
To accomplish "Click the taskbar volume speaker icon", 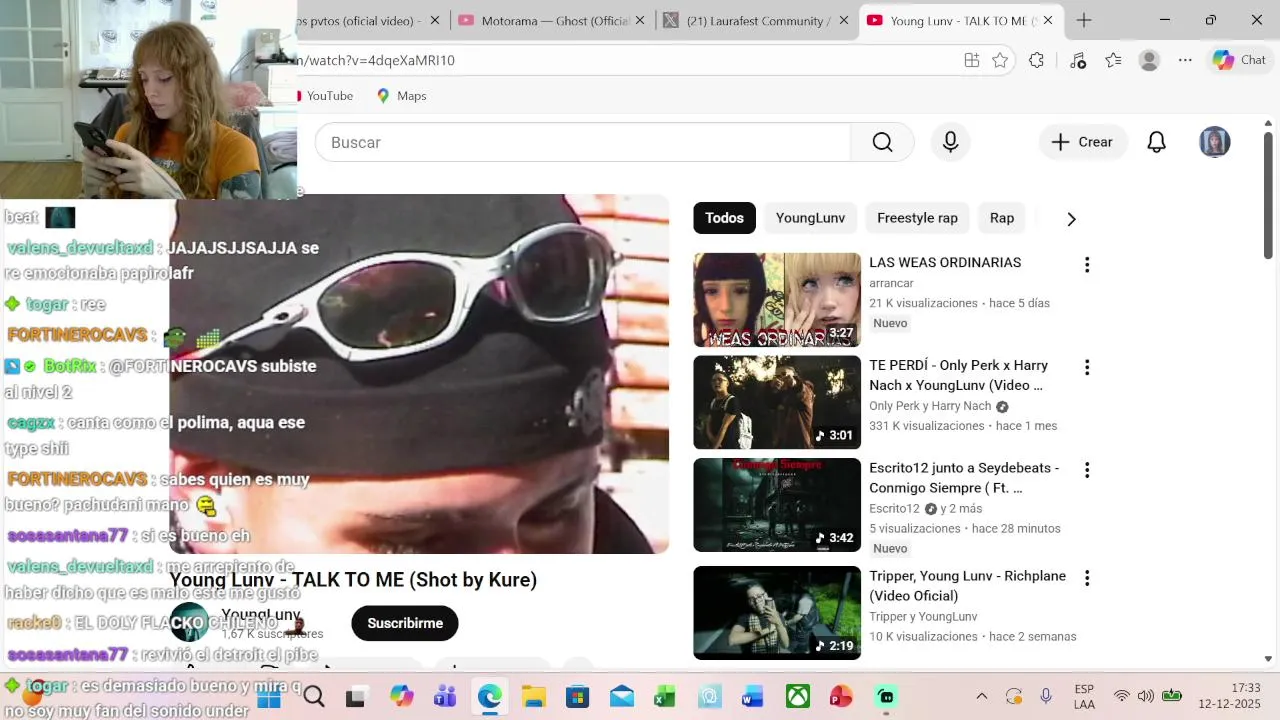I will tap(1145, 696).
